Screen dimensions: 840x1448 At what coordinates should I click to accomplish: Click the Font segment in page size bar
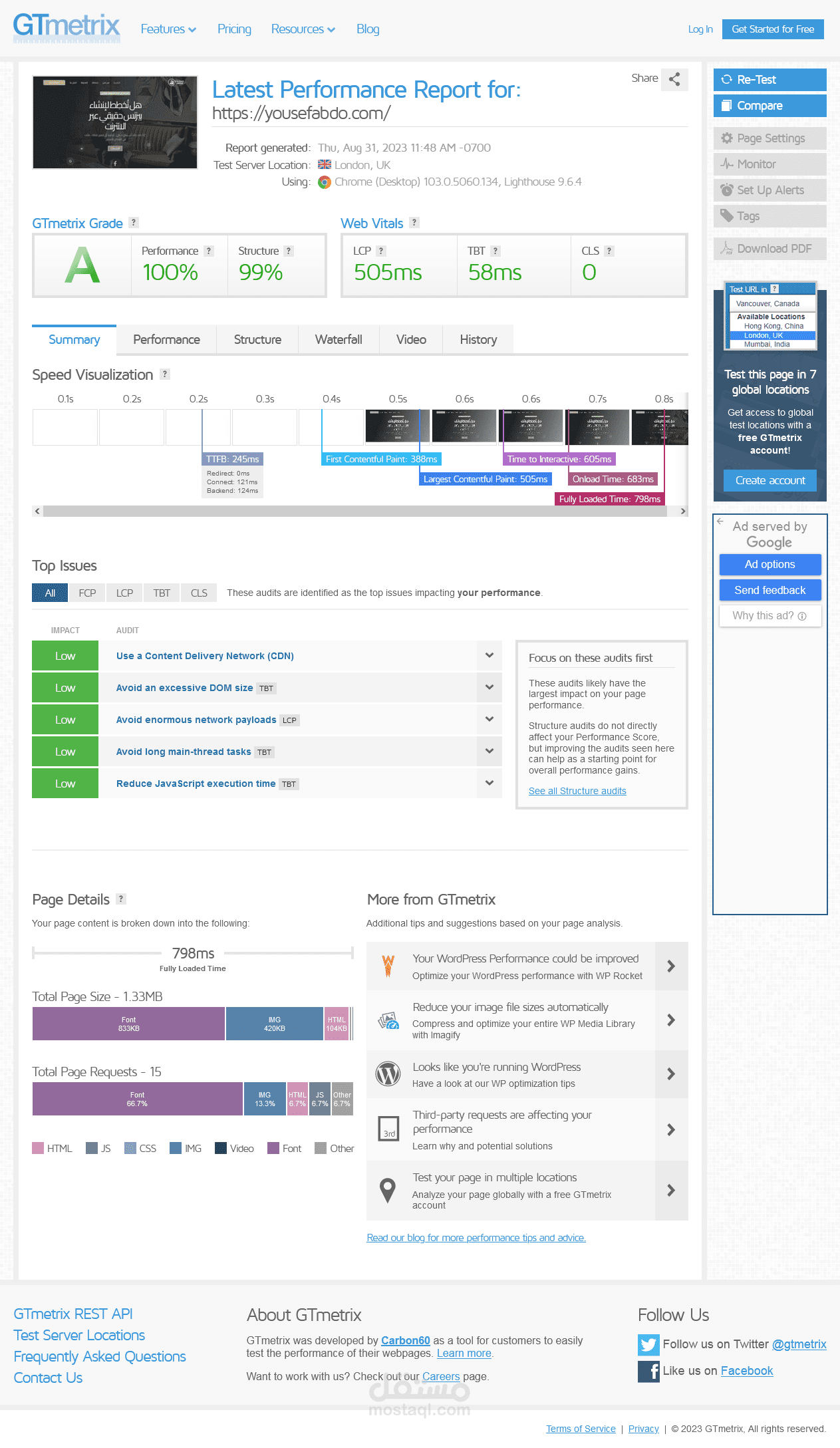(x=128, y=1024)
